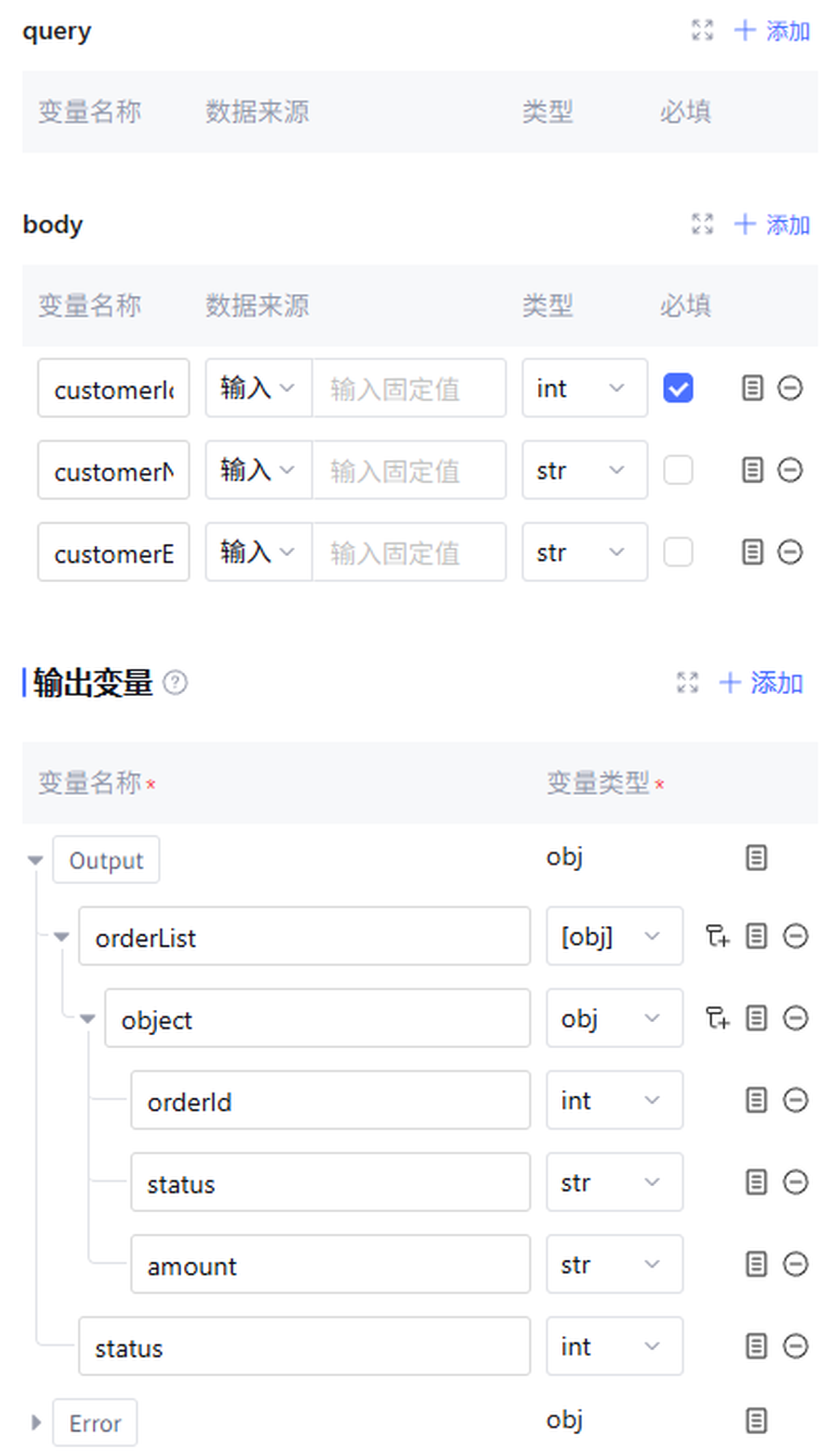The image size is (833, 1456).
Task: Click the expand icon in query section
Action: [x=702, y=30]
